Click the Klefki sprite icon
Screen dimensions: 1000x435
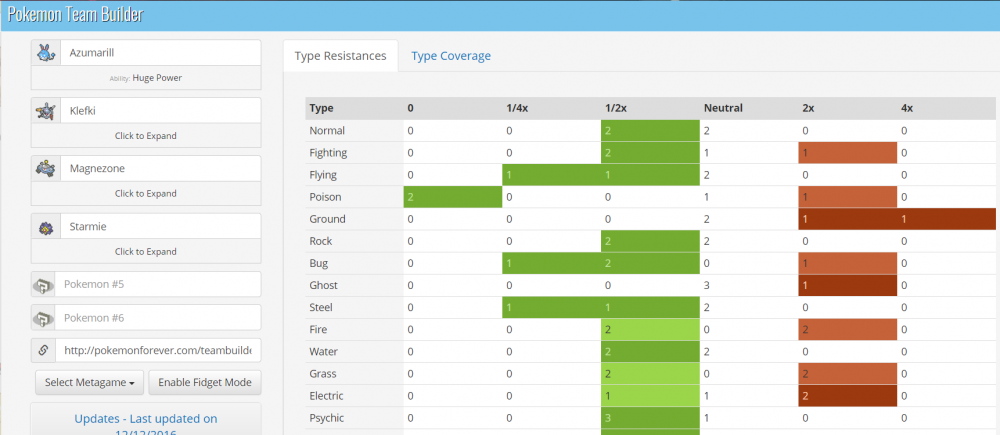(x=44, y=110)
